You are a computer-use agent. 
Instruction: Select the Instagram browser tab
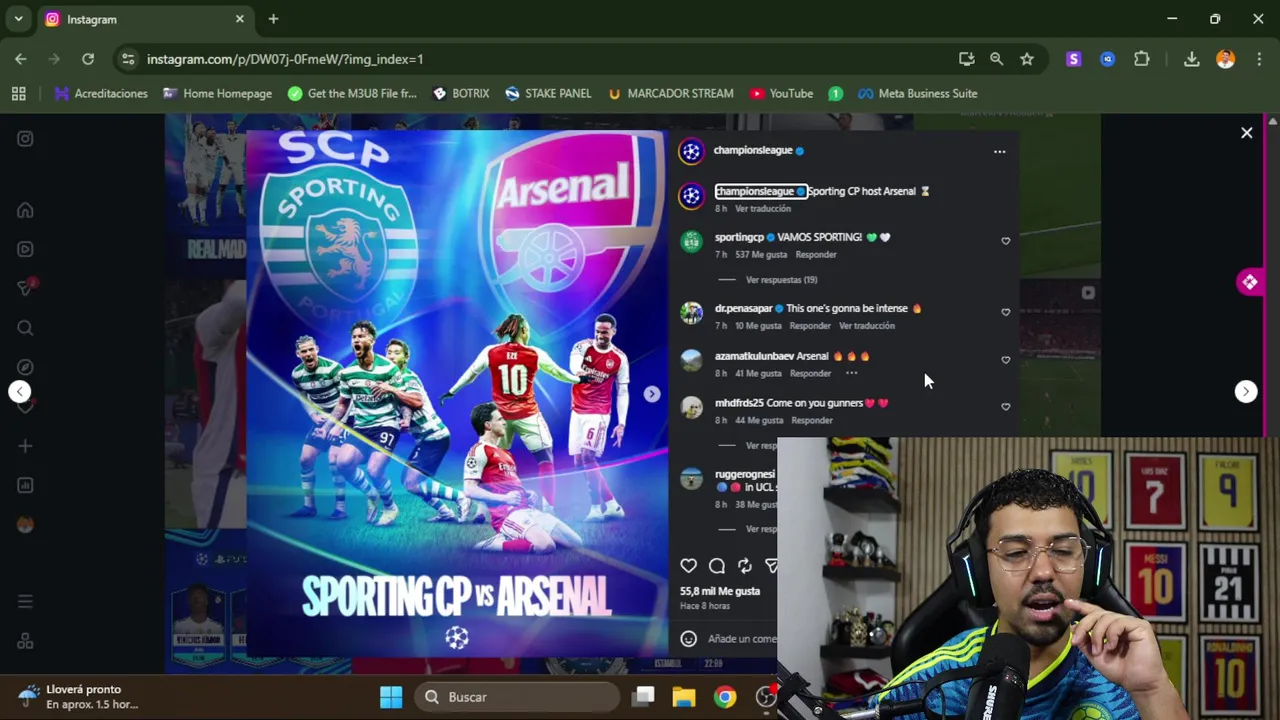click(x=145, y=19)
